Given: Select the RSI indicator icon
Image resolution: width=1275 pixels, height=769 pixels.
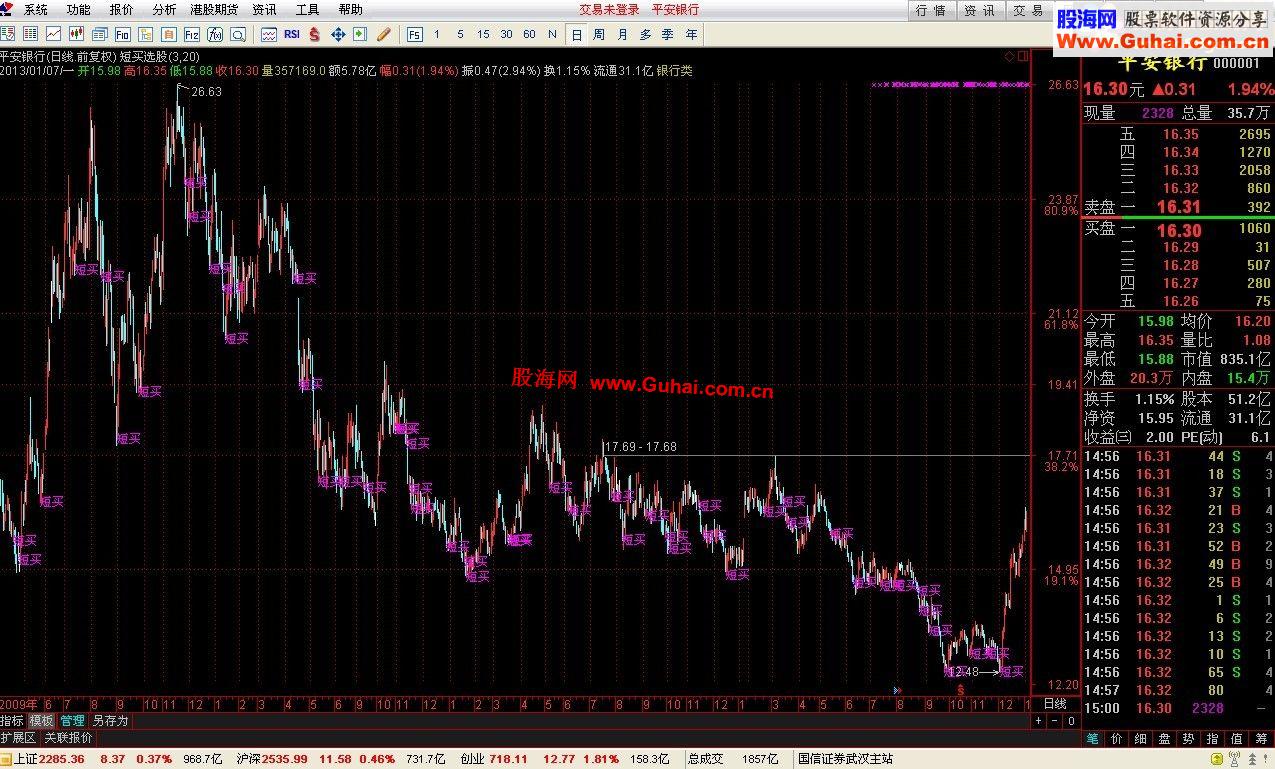Looking at the screenshot, I should [x=291, y=34].
